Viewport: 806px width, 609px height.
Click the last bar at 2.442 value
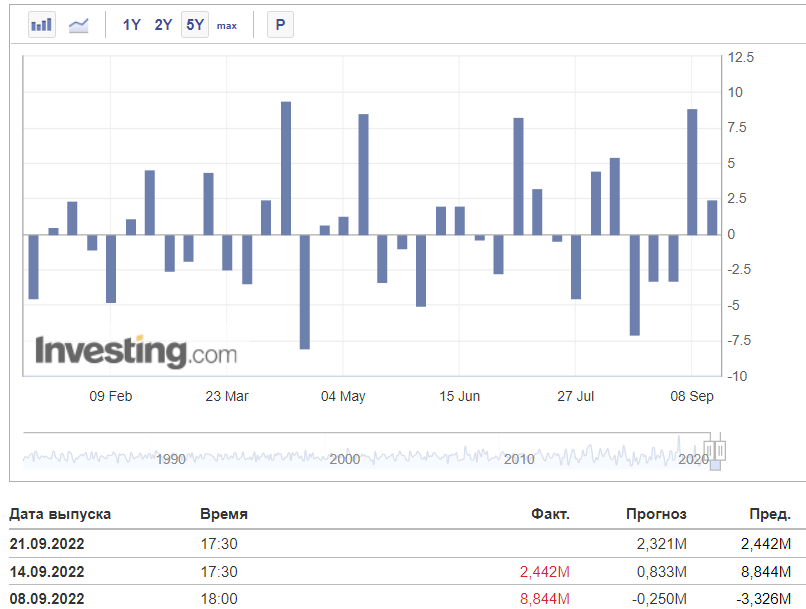point(712,217)
